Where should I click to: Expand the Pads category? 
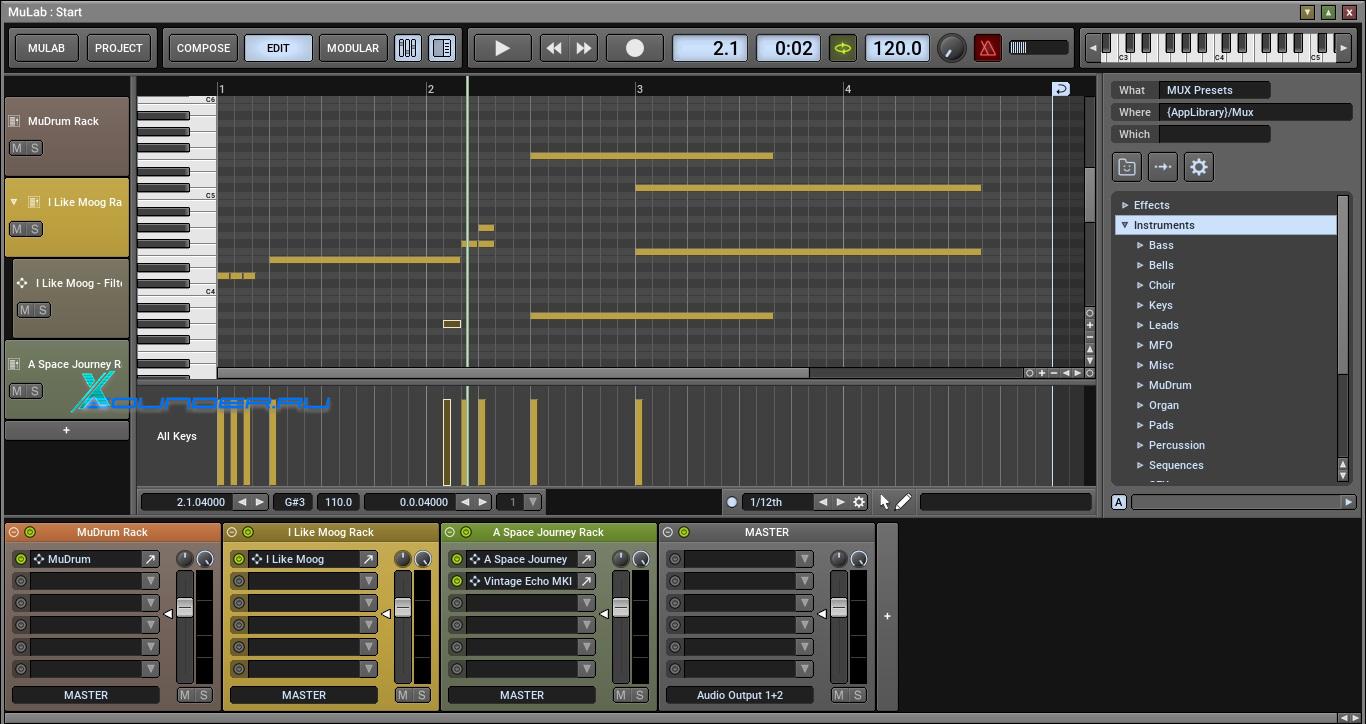pyautogui.click(x=1140, y=425)
